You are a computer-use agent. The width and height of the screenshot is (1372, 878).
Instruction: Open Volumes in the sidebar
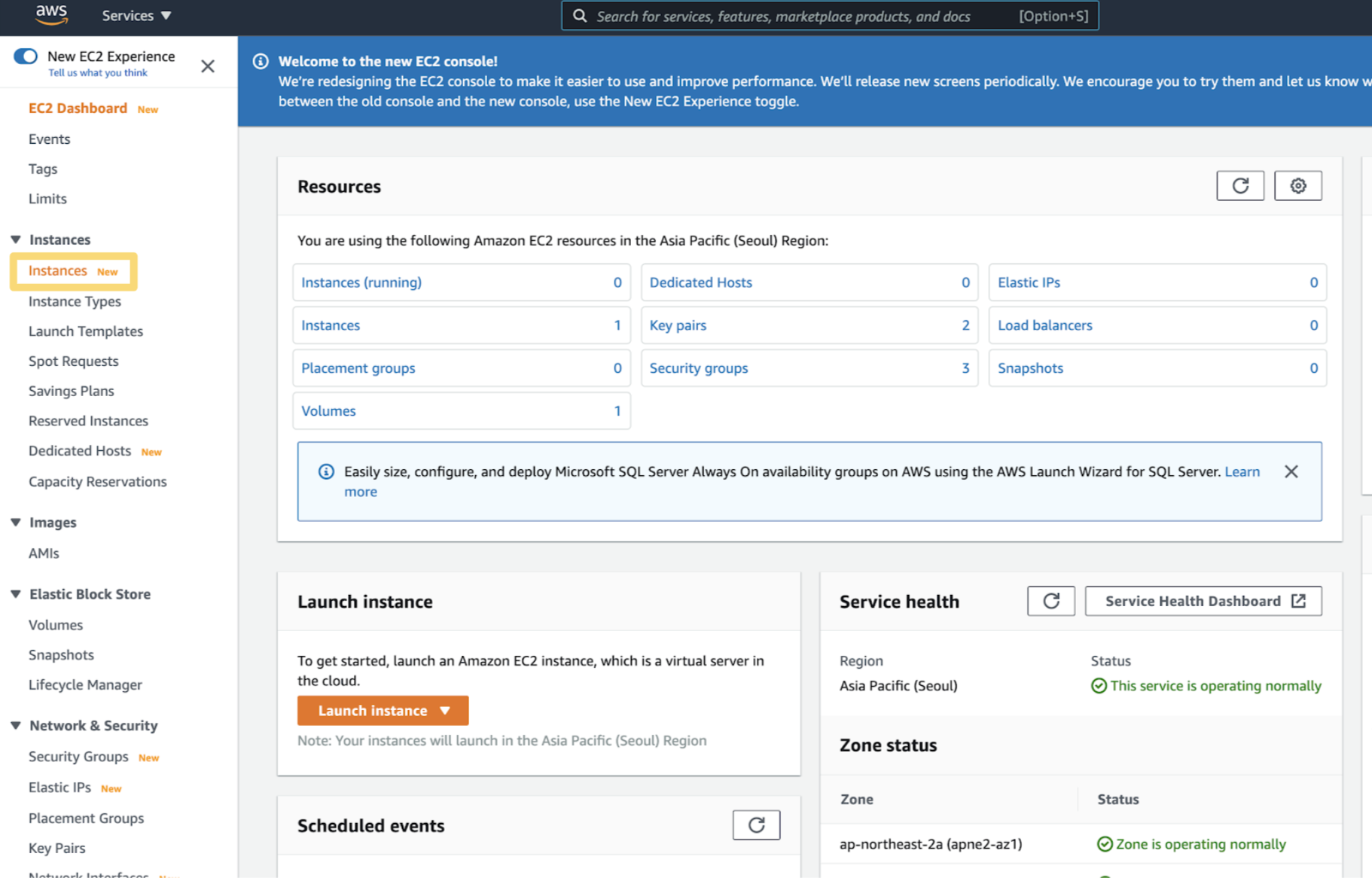point(56,625)
